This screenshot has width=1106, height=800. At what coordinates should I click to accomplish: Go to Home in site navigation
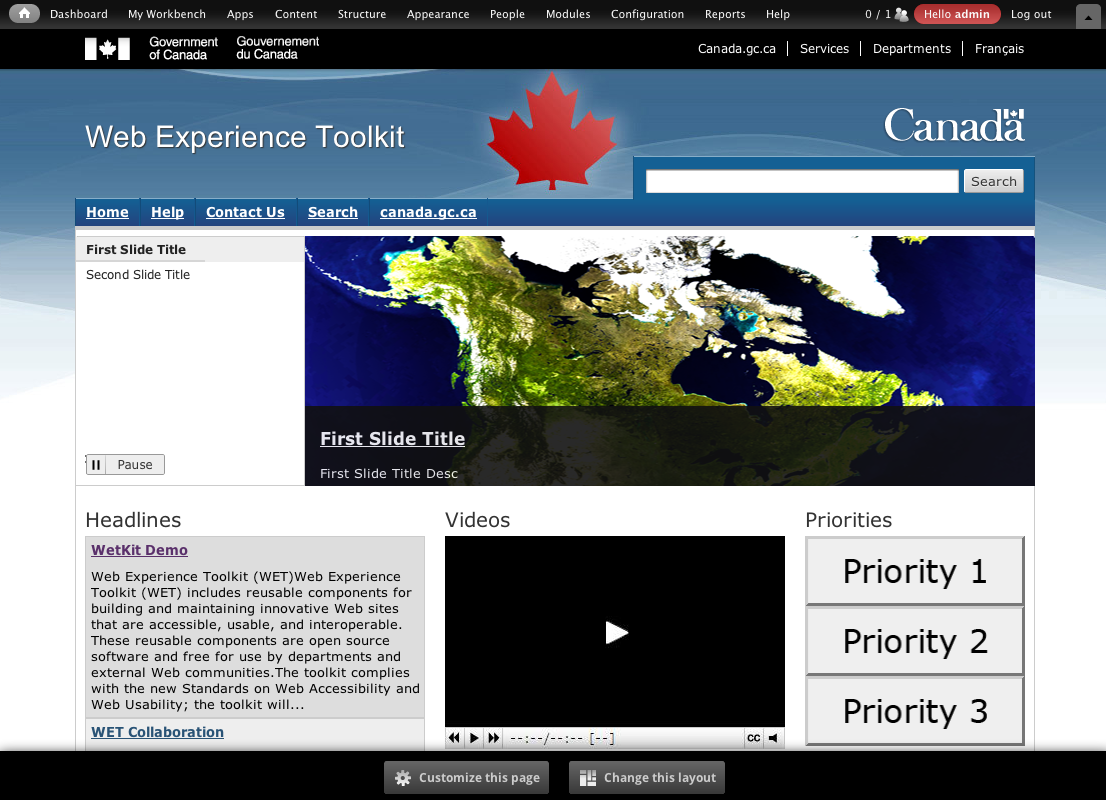point(107,212)
